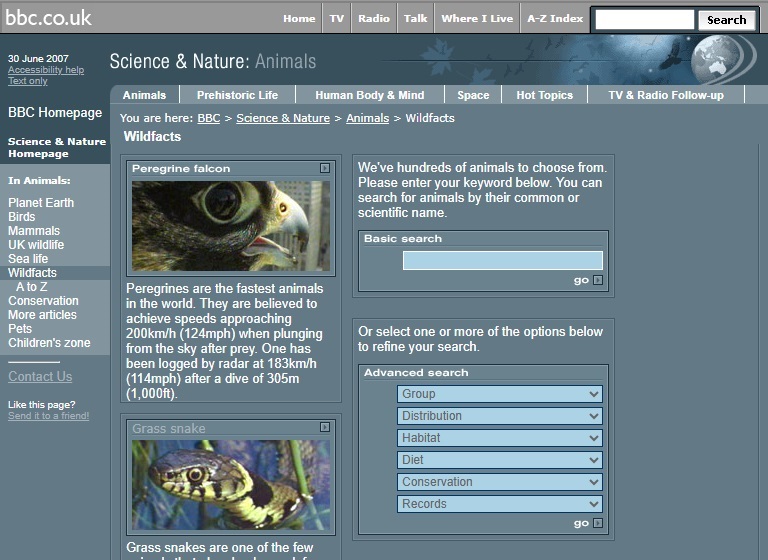Select Wildfacts in the sidebar

[x=32, y=273]
